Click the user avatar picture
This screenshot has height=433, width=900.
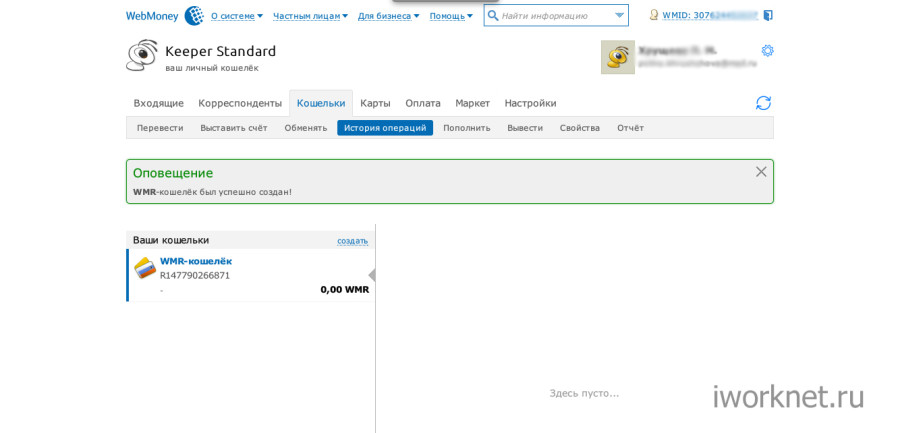tap(617, 57)
